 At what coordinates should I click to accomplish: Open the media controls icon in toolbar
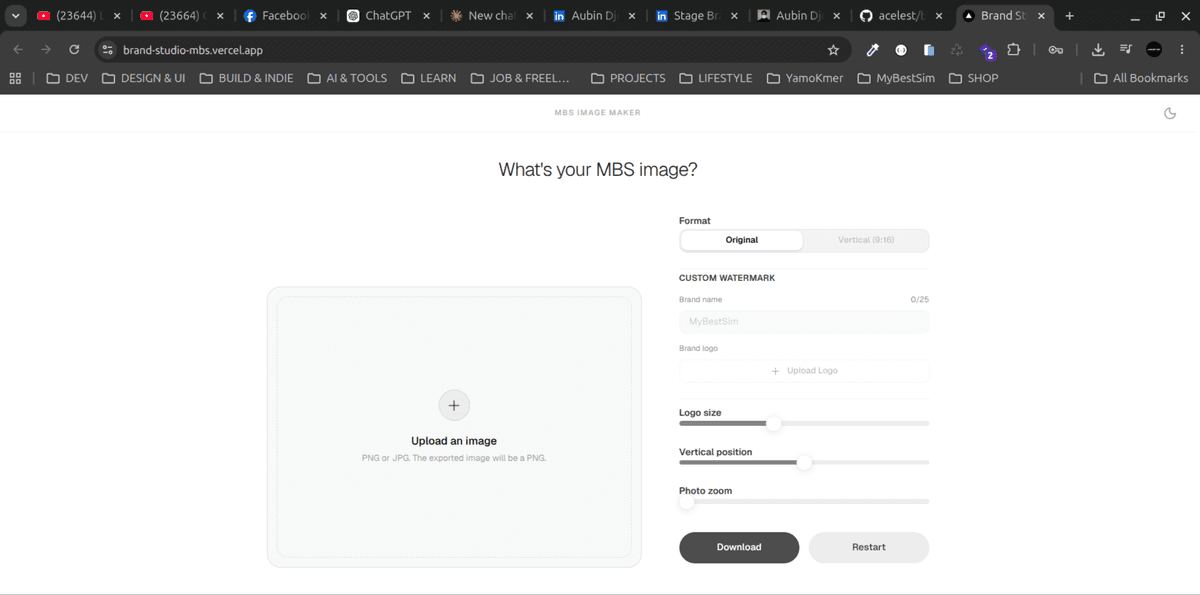click(1126, 49)
